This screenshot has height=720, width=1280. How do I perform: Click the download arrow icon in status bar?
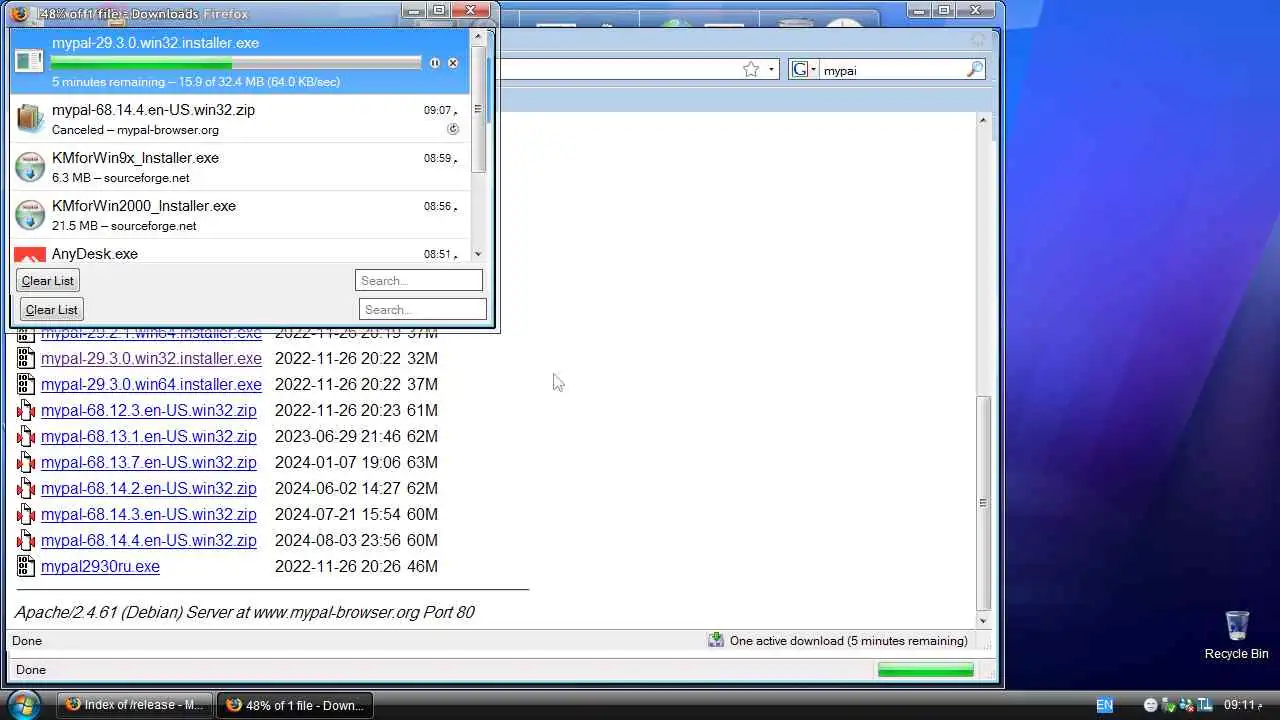[x=716, y=640]
